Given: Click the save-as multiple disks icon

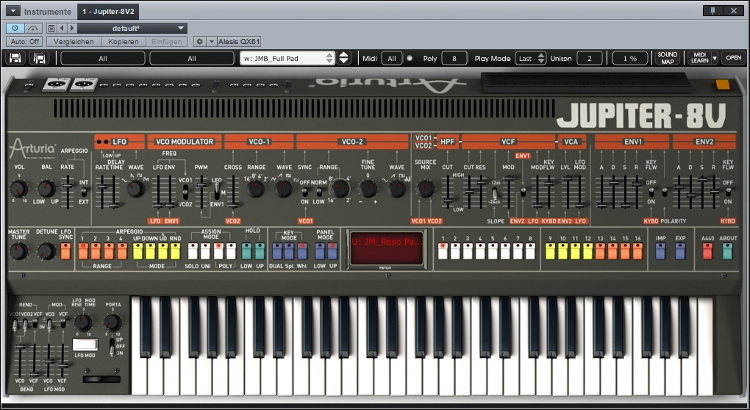Looking at the screenshot, I should click(x=39, y=58).
